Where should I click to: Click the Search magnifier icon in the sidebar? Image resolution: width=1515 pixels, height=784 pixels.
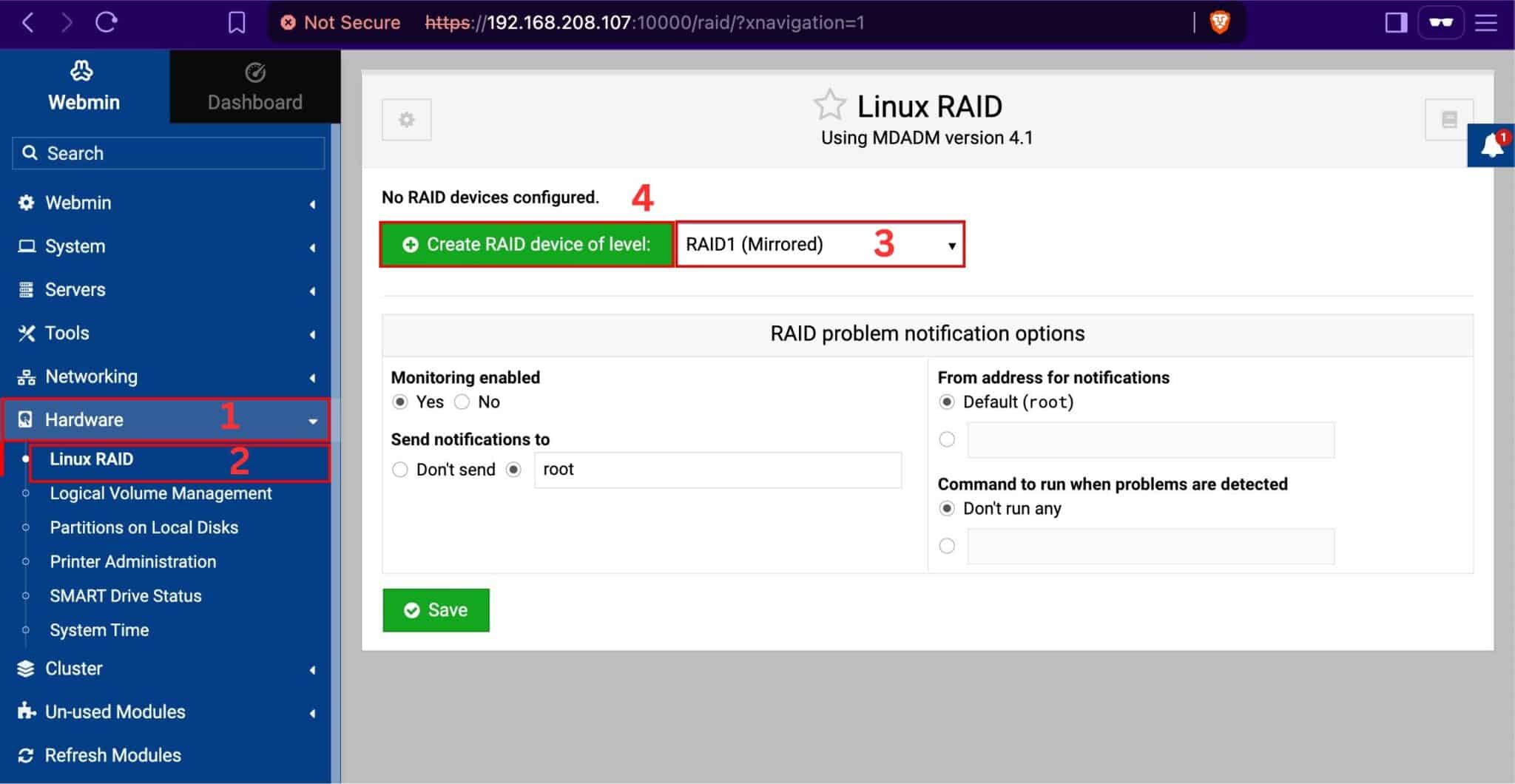pyautogui.click(x=30, y=153)
